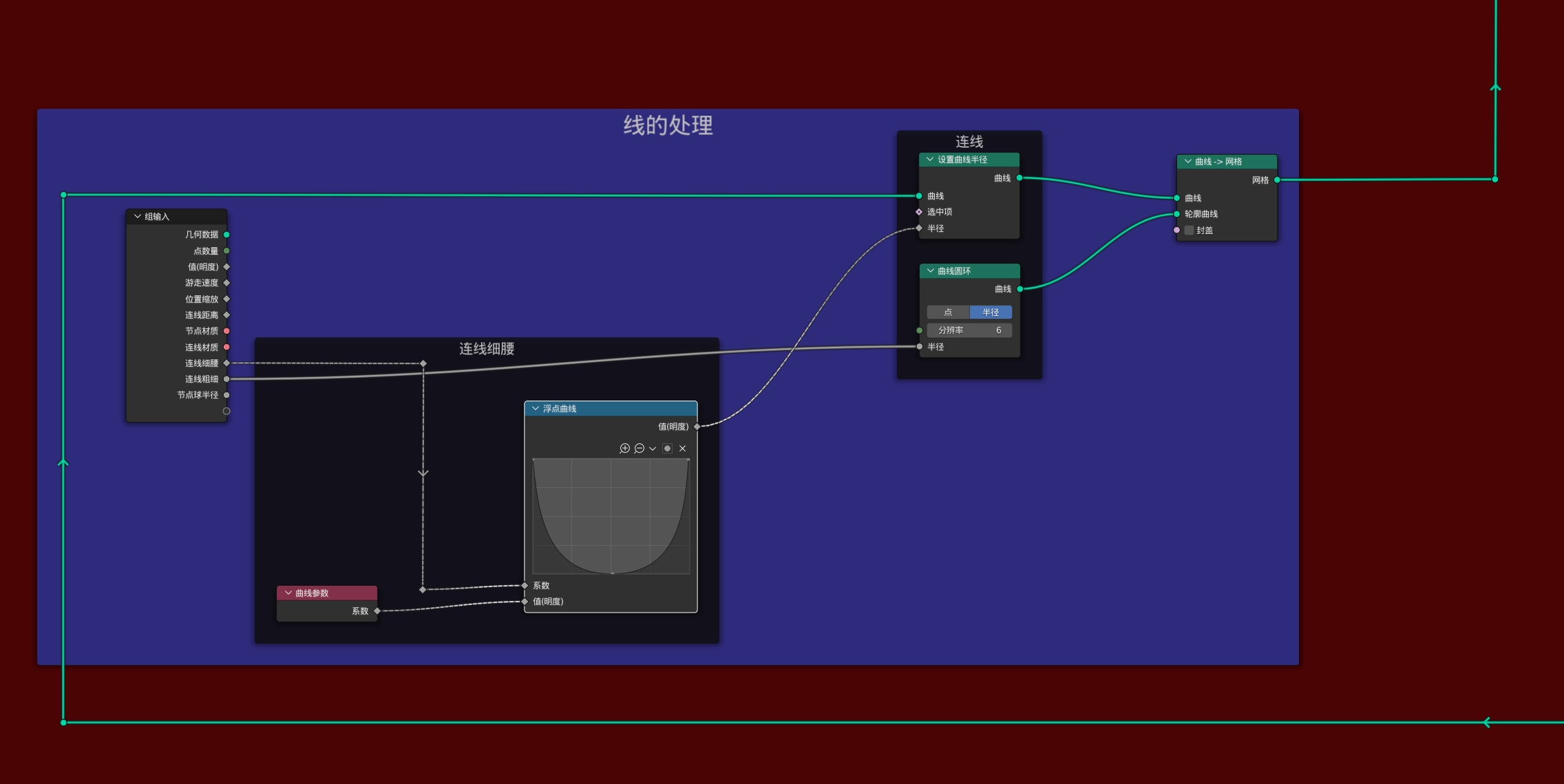Collapse the 浮点曲线 node
Viewport: 1564px width, 784px height.
pos(536,408)
